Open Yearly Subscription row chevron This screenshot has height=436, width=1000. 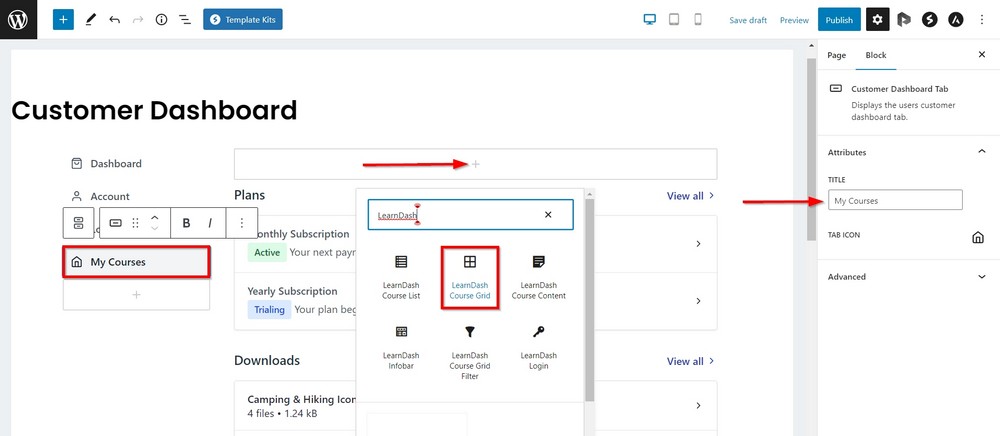click(x=698, y=301)
